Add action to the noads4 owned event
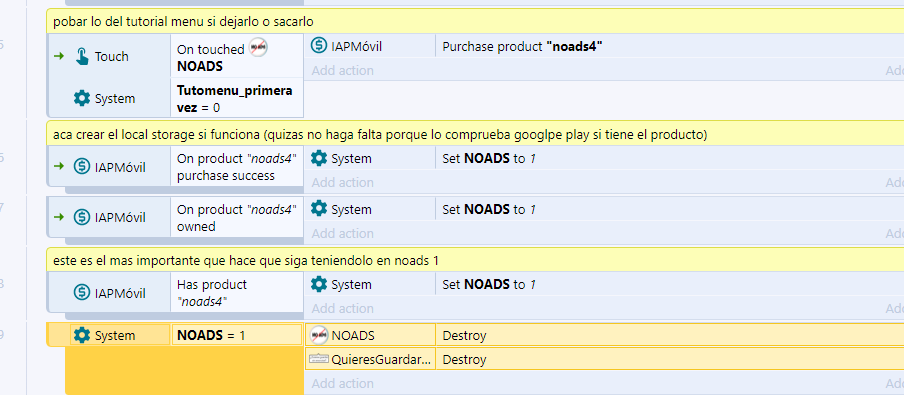904x395 pixels. tap(342, 233)
